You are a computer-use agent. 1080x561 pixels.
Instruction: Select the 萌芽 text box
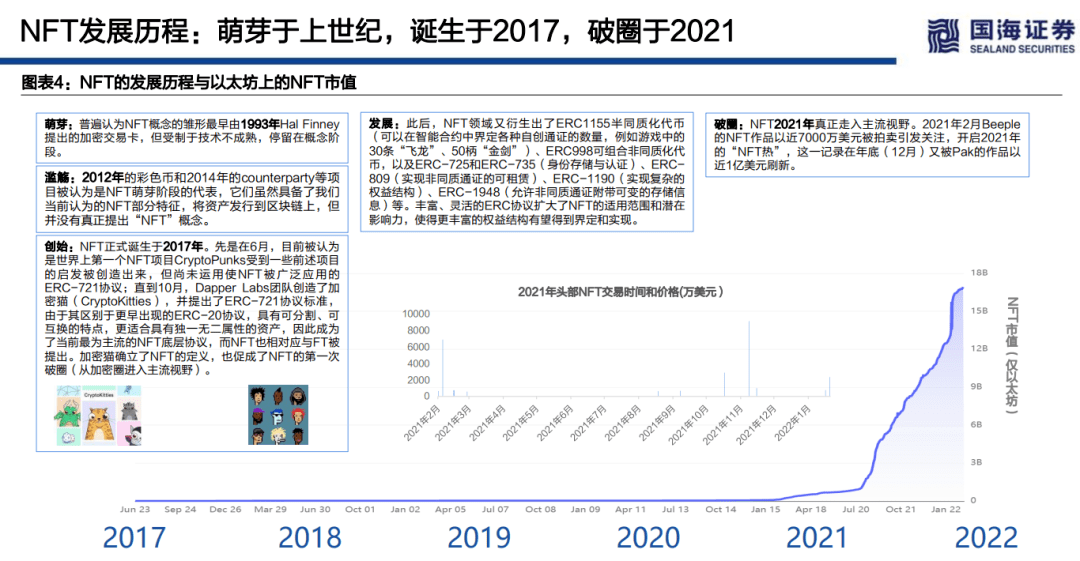pyautogui.click(x=192, y=138)
